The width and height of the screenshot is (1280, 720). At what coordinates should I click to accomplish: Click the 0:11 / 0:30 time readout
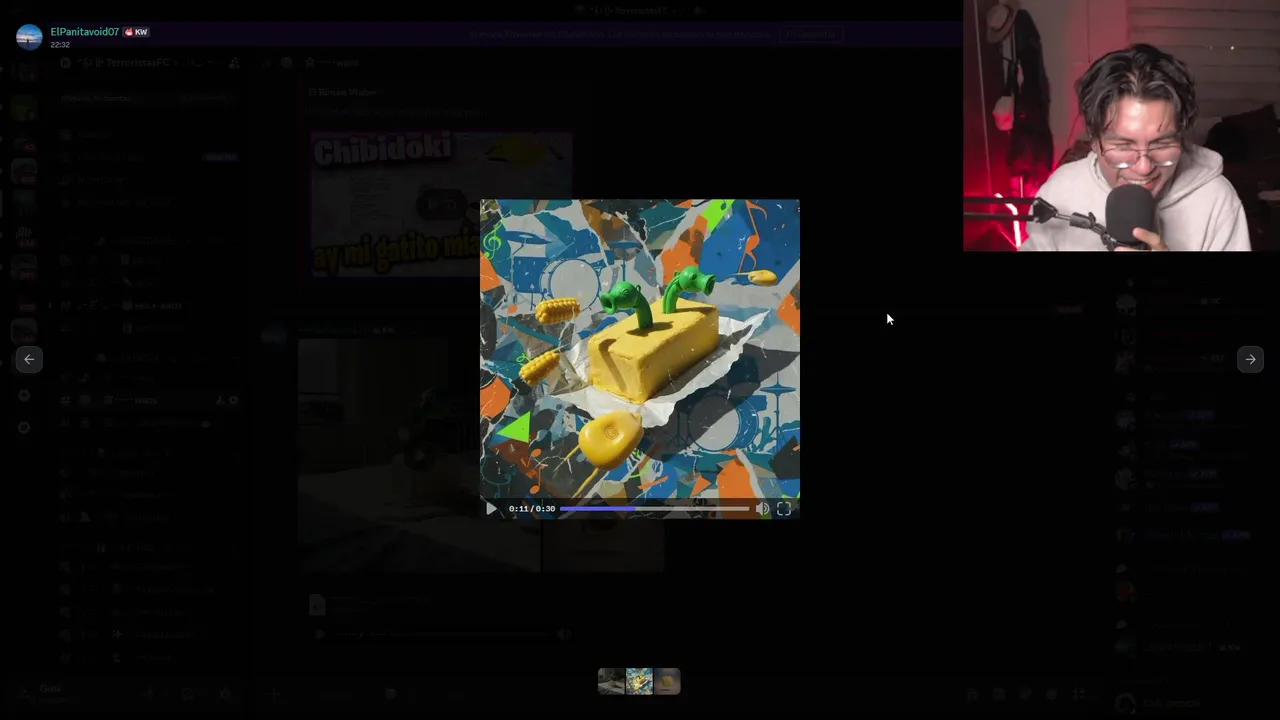point(532,509)
